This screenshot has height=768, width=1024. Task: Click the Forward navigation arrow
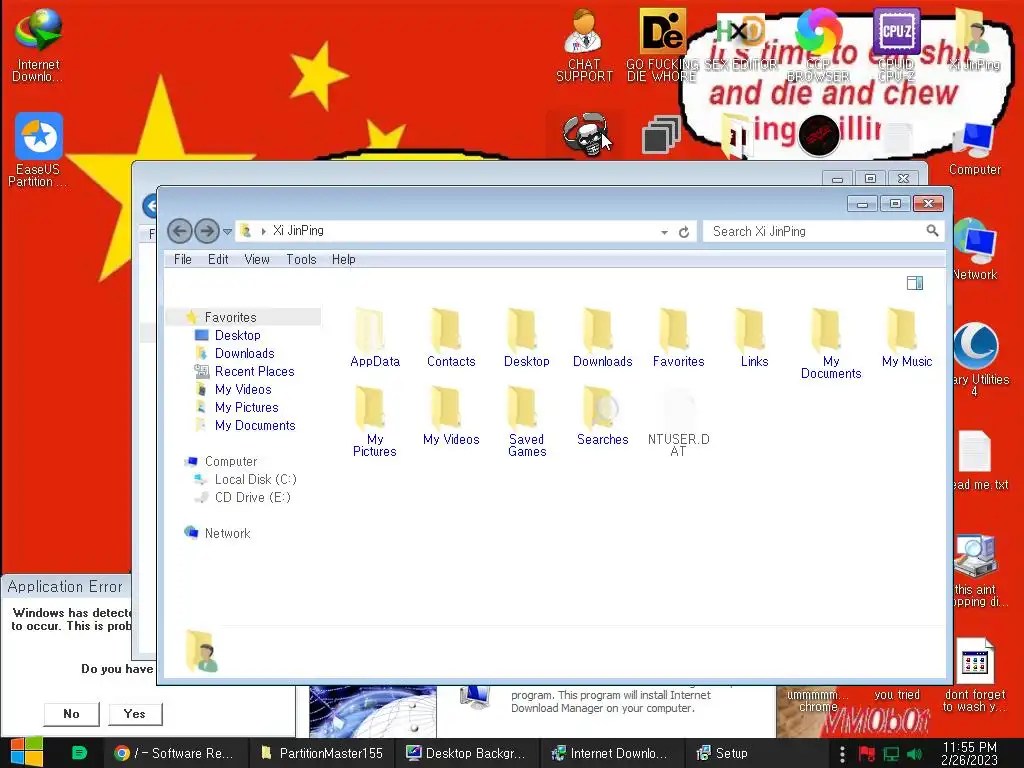[207, 231]
